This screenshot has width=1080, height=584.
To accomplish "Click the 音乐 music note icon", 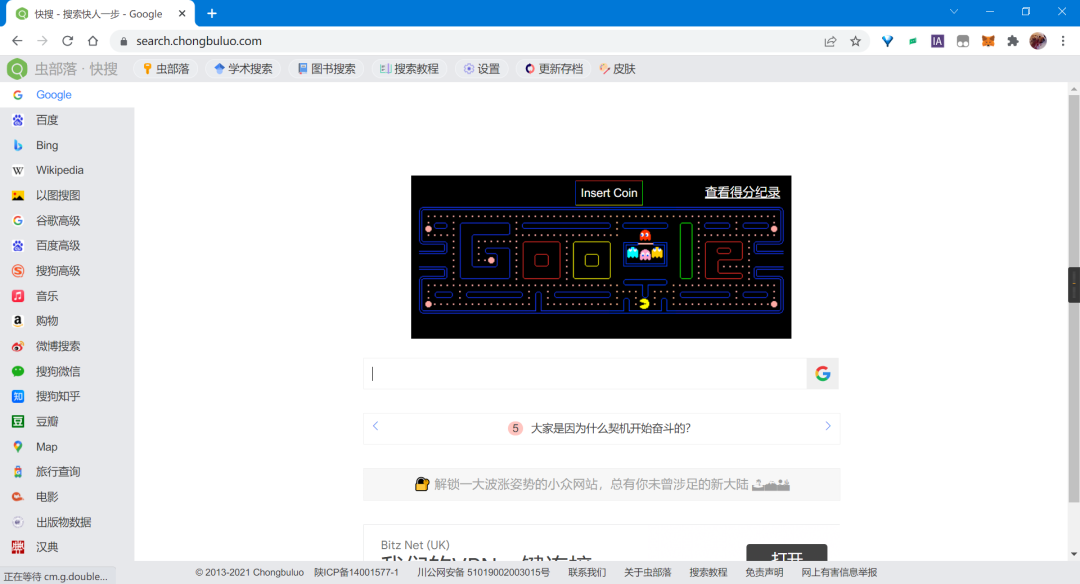I will click(x=18, y=296).
